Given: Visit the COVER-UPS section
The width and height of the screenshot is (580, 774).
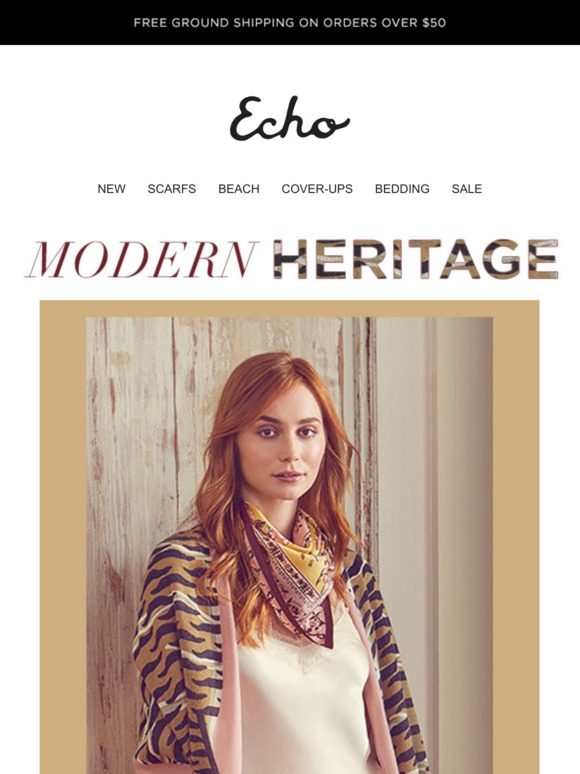Looking at the screenshot, I should [317, 189].
